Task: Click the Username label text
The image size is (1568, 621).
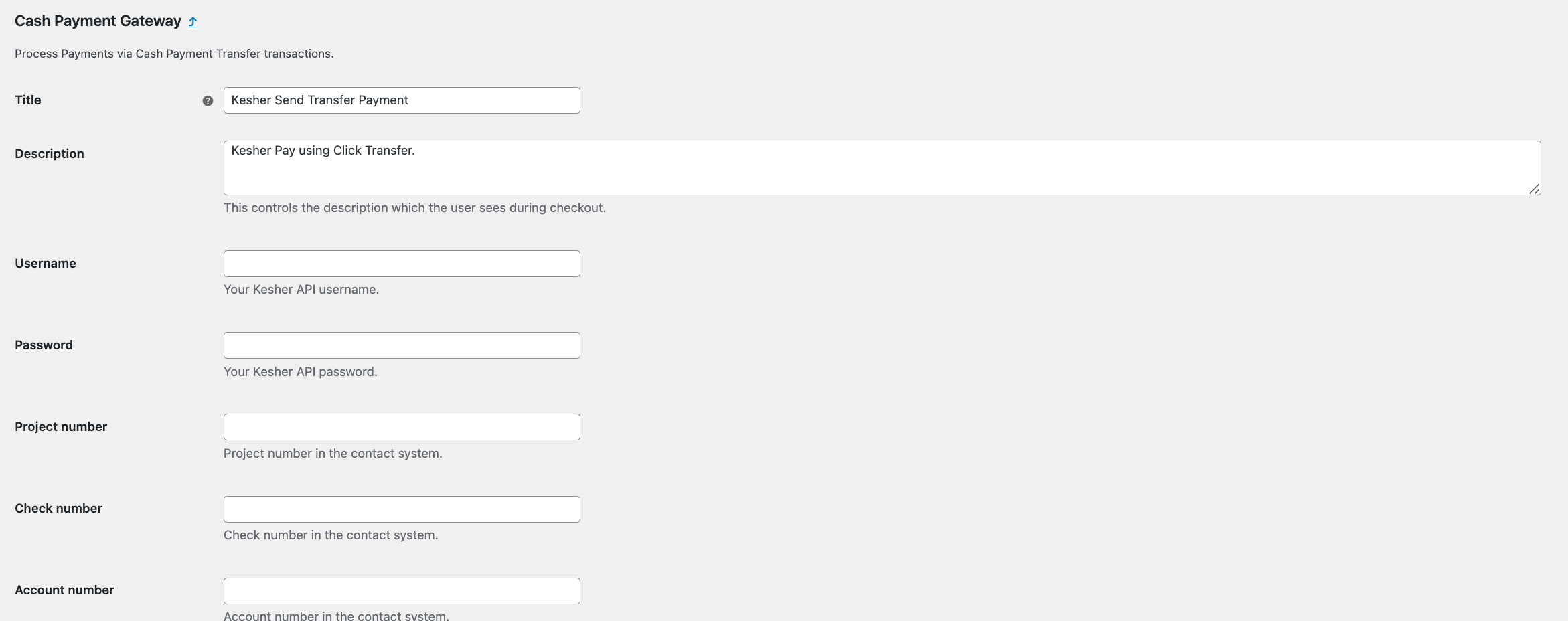Action: point(46,264)
